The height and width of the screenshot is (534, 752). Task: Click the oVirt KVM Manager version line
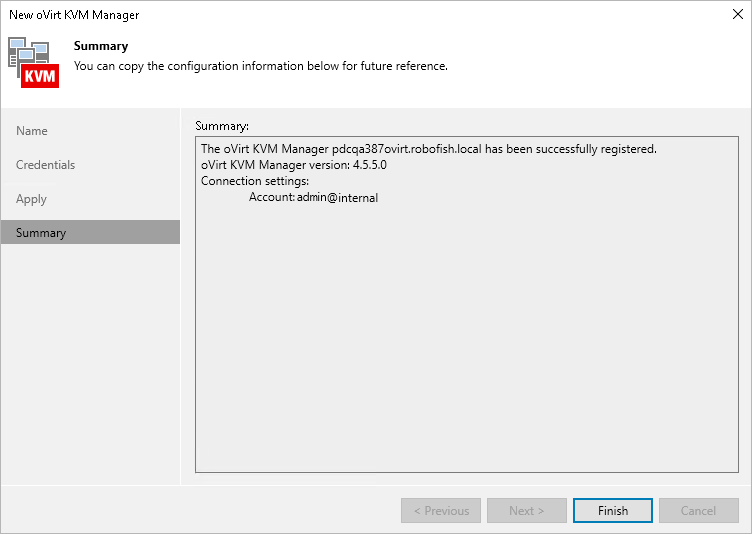coord(293,165)
